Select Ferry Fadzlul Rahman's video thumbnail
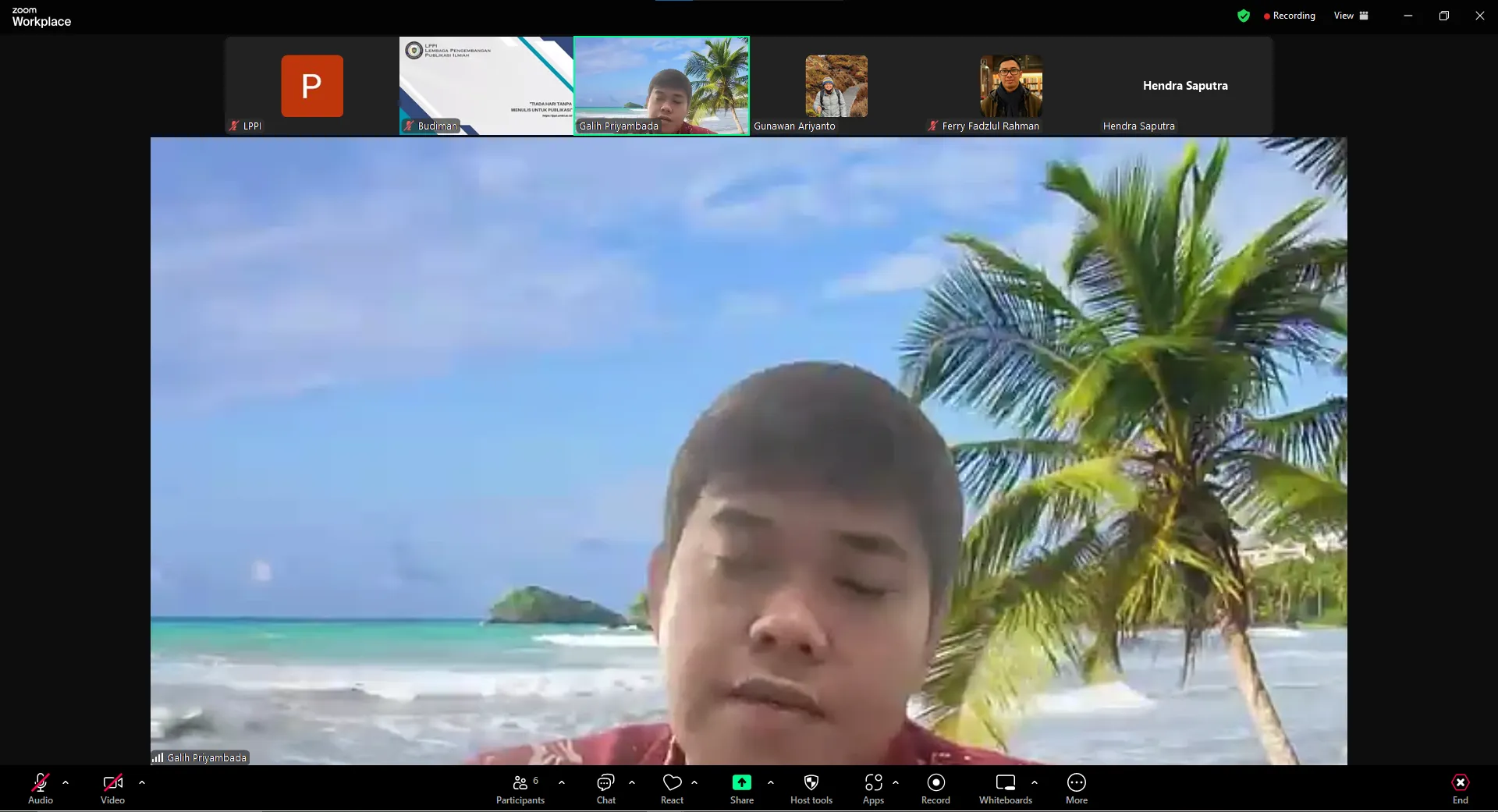The width and height of the screenshot is (1498, 812). (x=1010, y=86)
